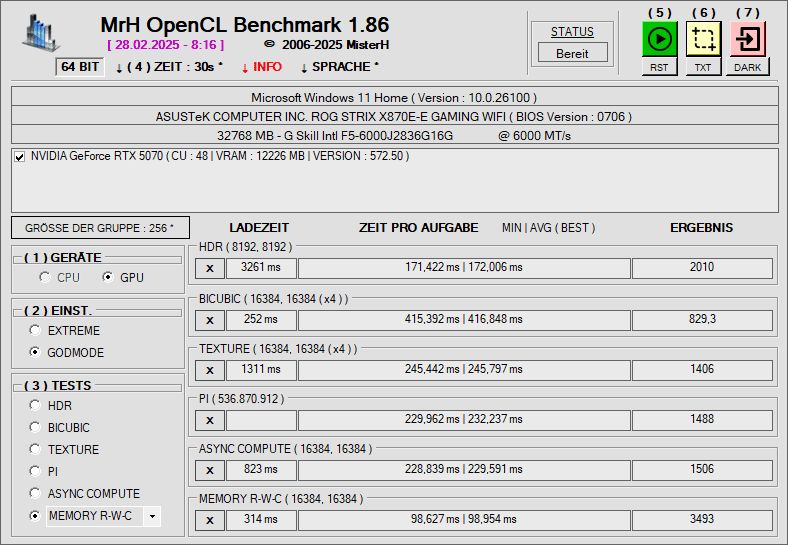Image resolution: width=788 pixels, height=545 pixels.
Task: Select the BICUBIC test radio button
Action: pyautogui.click(x=35, y=427)
